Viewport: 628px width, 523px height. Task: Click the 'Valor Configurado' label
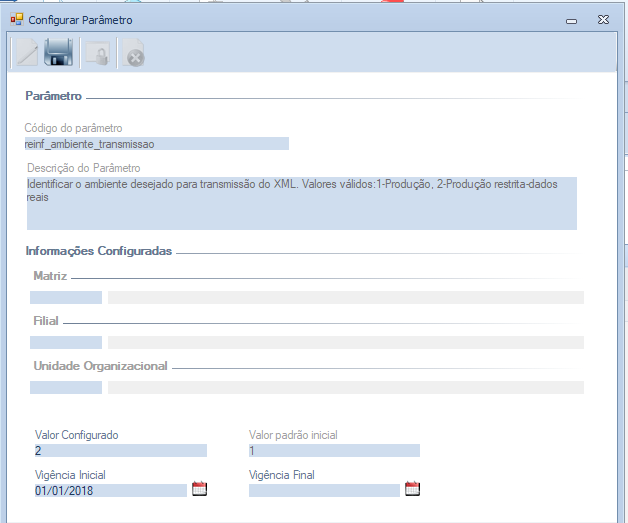coord(76,435)
